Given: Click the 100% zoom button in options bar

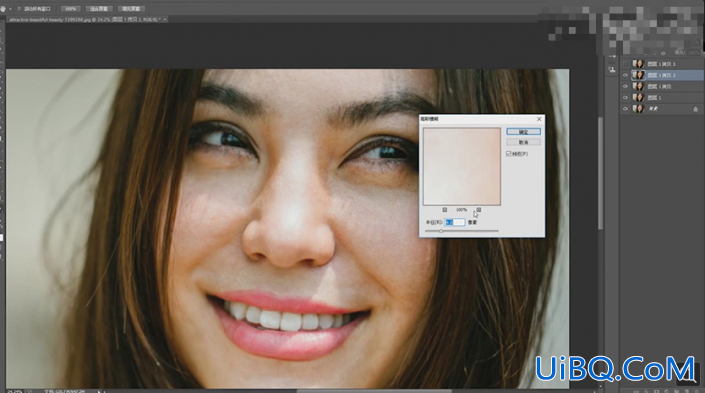Looking at the screenshot, I should tap(70, 9).
